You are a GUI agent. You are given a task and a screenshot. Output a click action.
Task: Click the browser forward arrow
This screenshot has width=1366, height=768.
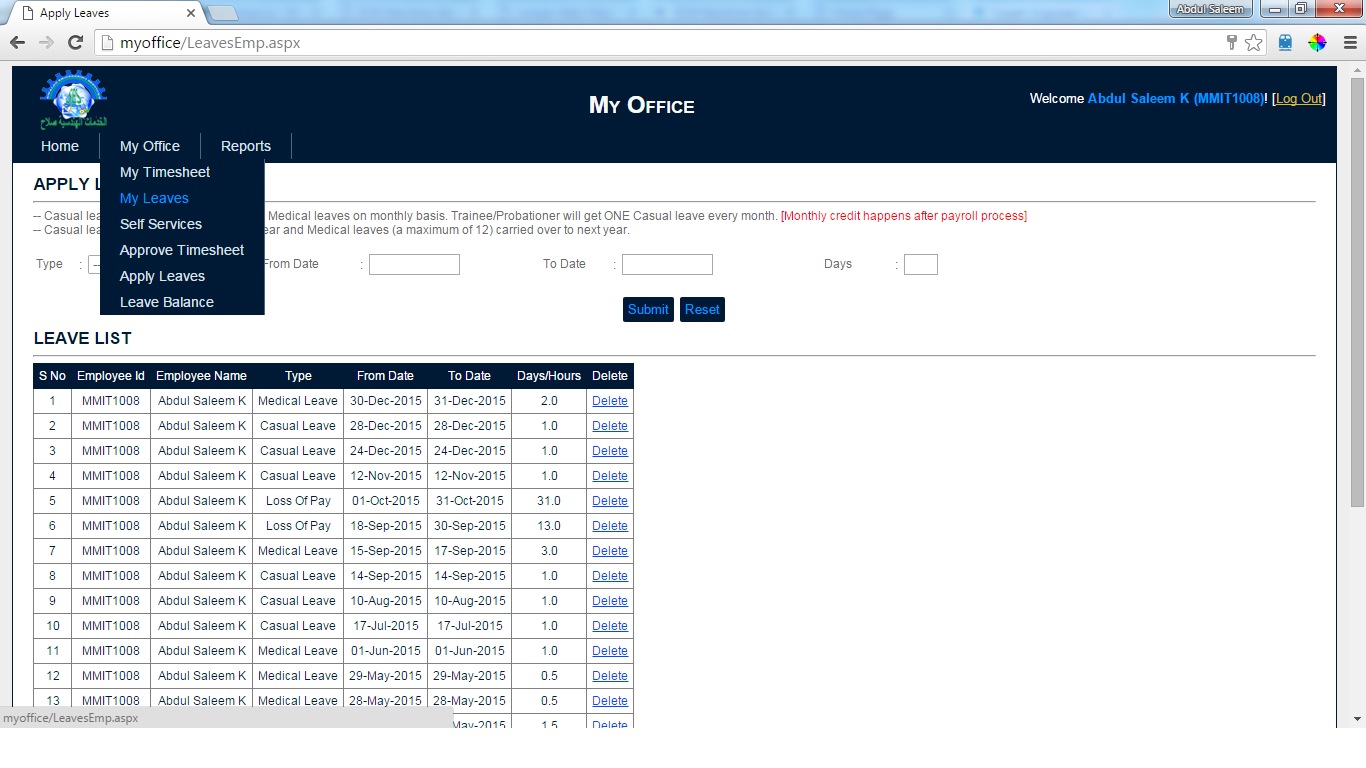tap(46, 43)
